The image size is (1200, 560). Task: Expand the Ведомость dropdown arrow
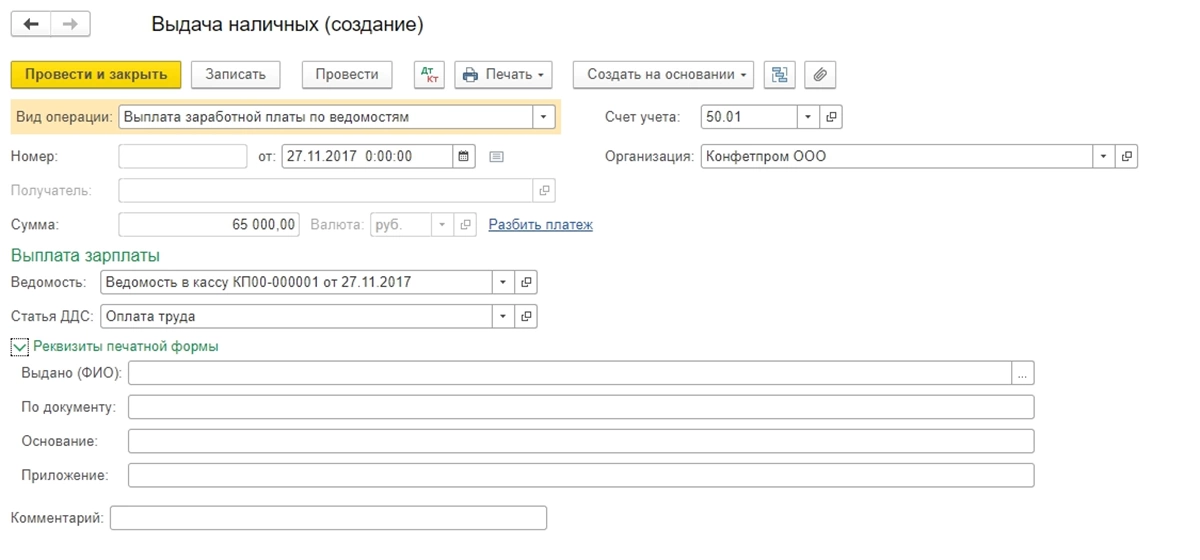point(504,282)
